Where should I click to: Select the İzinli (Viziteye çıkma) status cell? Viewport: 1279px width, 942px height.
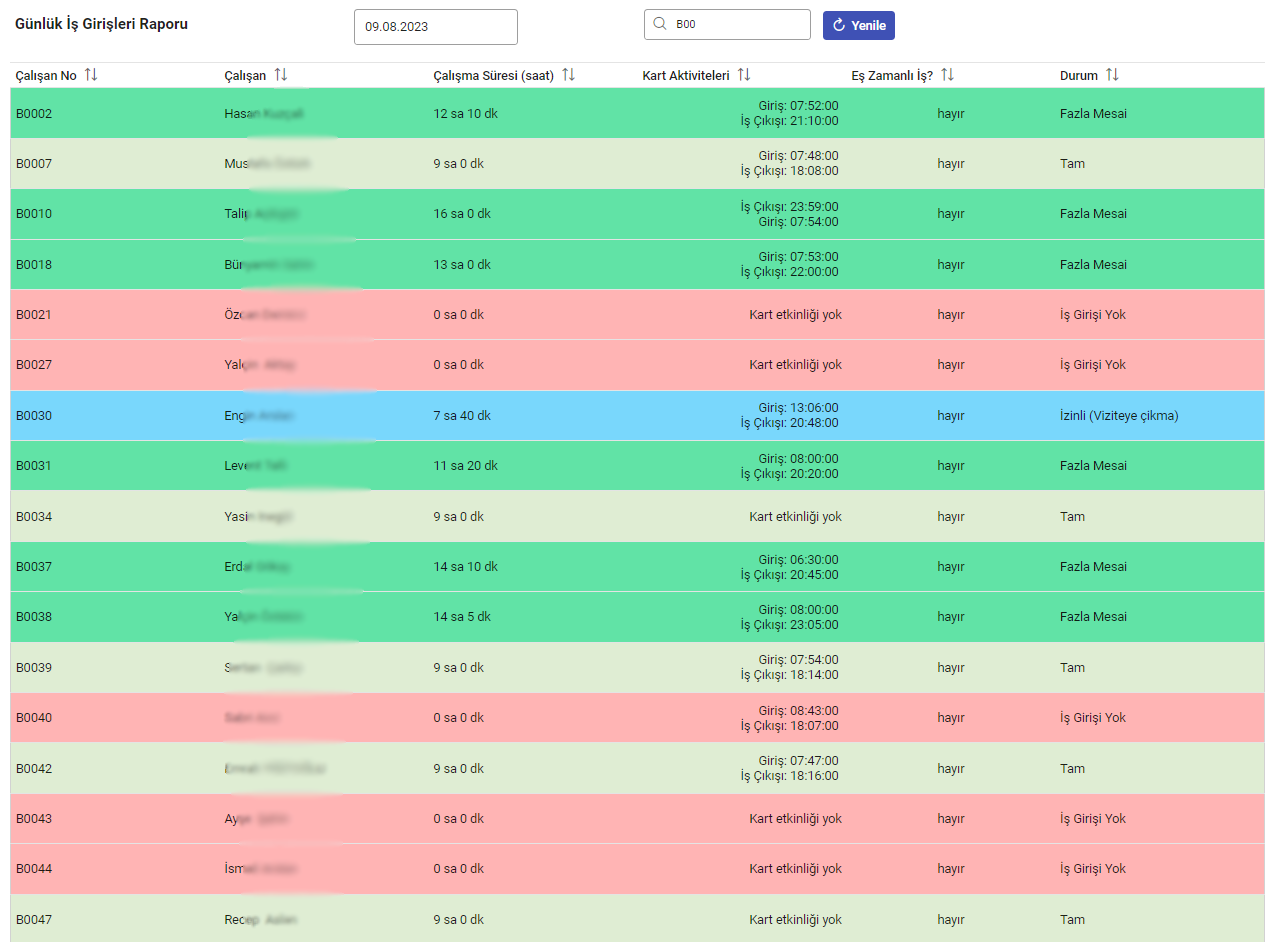(1119, 416)
